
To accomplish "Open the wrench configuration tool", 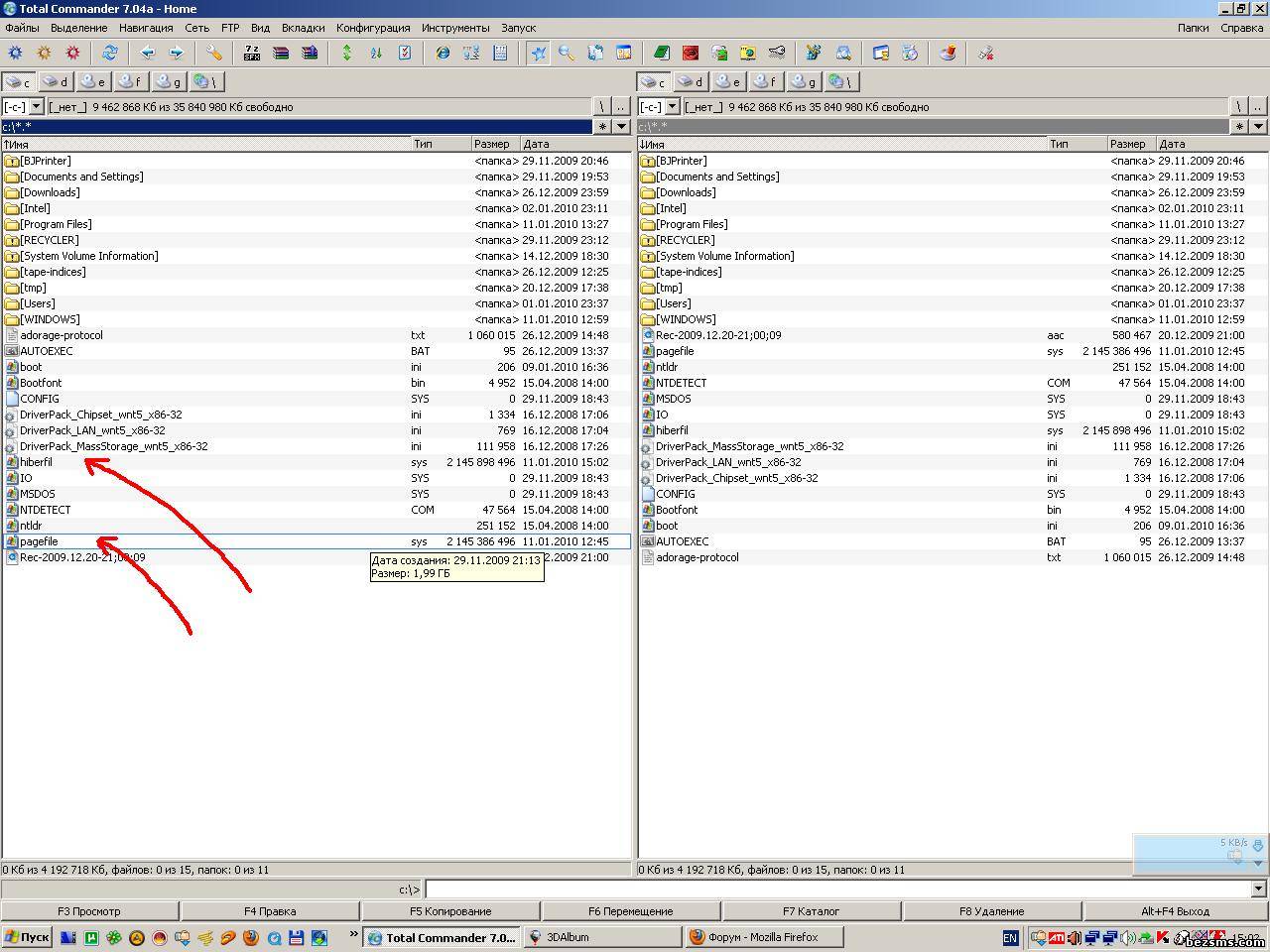I will (x=214, y=53).
